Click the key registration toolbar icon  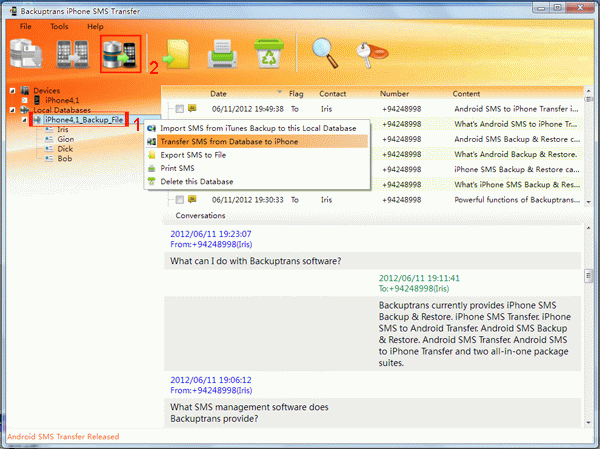pos(372,55)
